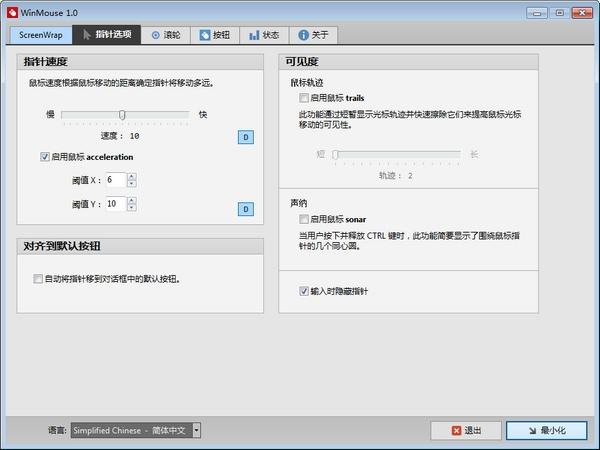Select the 指针选项 pointer options tab
This screenshot has height=450, width=600.
tap(107, 35)
